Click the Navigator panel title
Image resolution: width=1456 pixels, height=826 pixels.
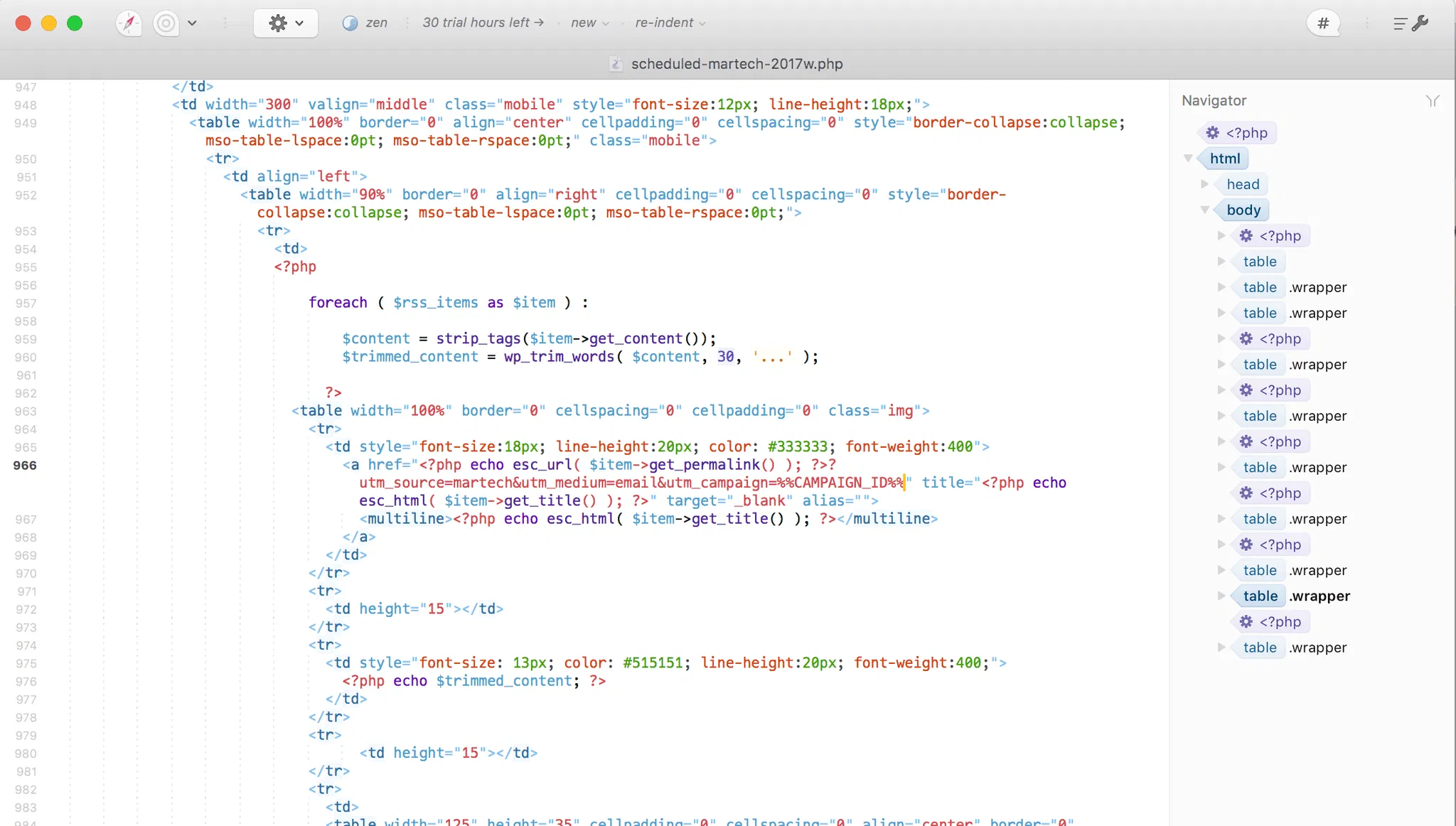(1214, 101)
